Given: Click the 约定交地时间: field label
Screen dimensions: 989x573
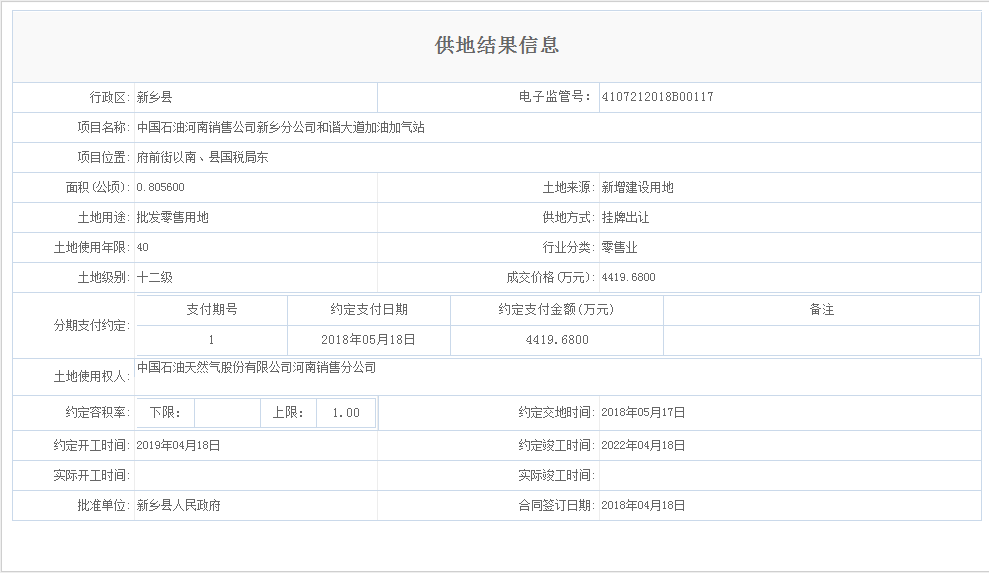Looking at the screenshot, I should point(557,413).
